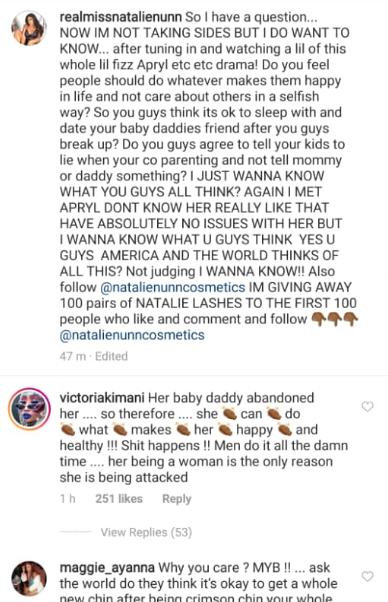Visit the victoriakimani username link
Image resolution: width=388 pixels, height=602 pixels.
click(x=102, y=398)
